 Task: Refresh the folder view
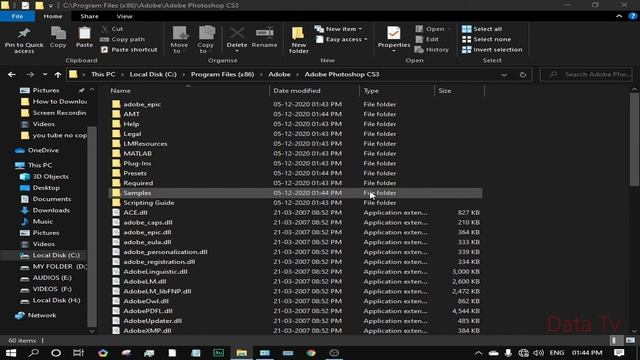[523, 75]
